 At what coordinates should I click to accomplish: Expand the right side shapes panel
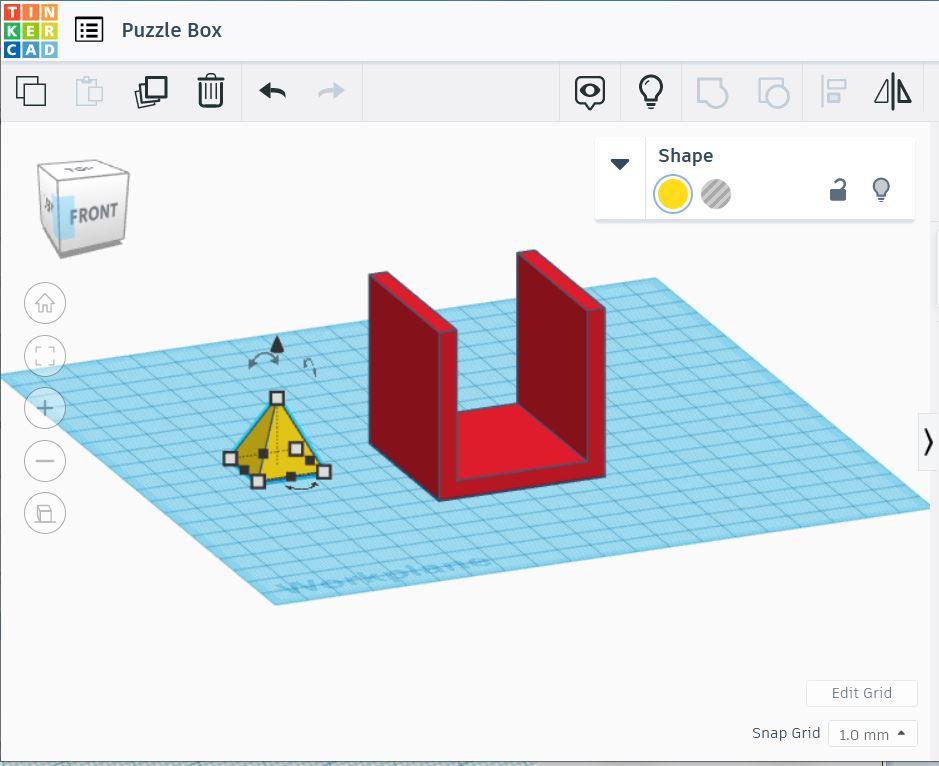pos(928,442)
